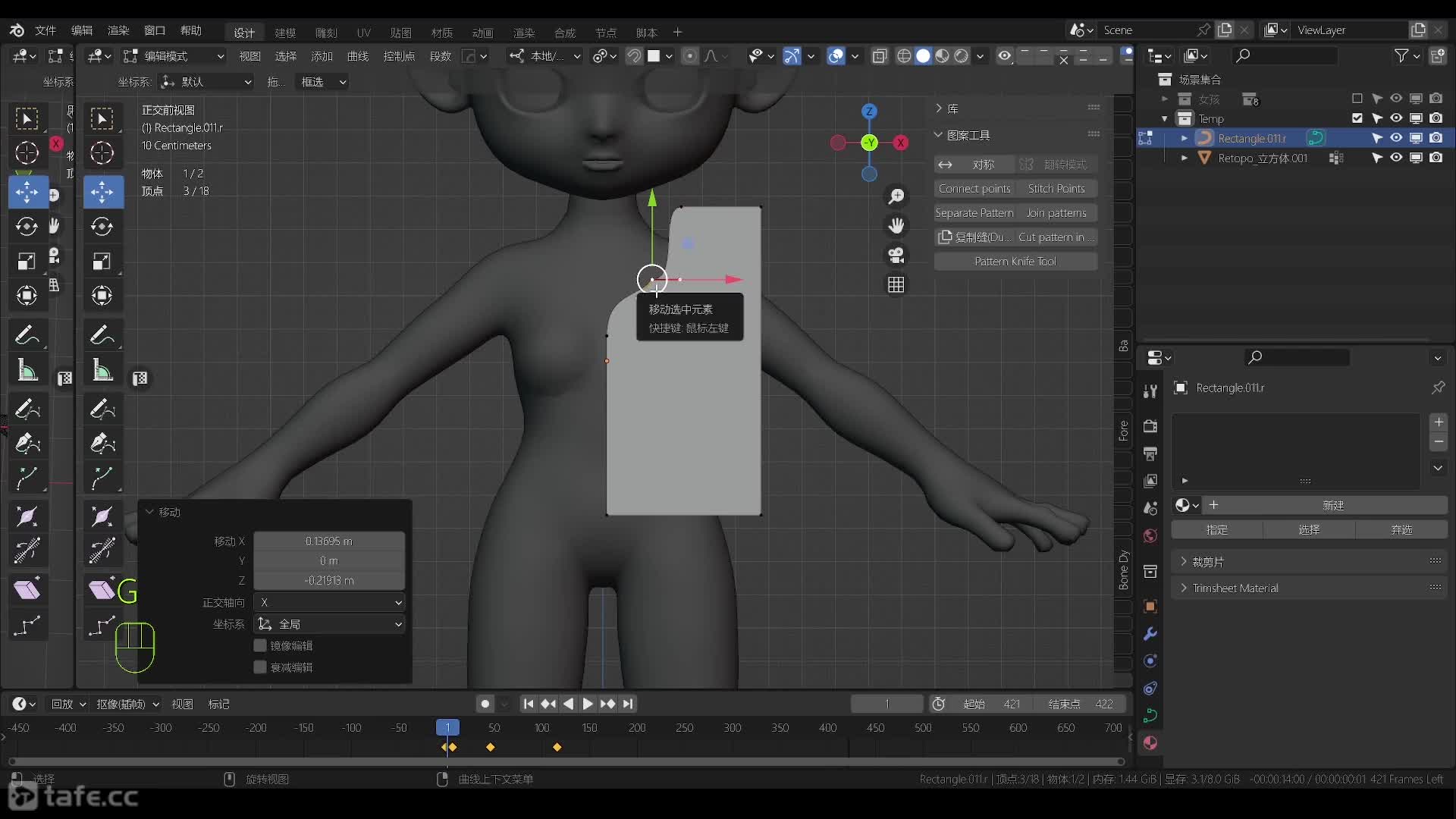This screenshot has height=819, width=1456.
Task: Click the play animation button
Action: 588,704
